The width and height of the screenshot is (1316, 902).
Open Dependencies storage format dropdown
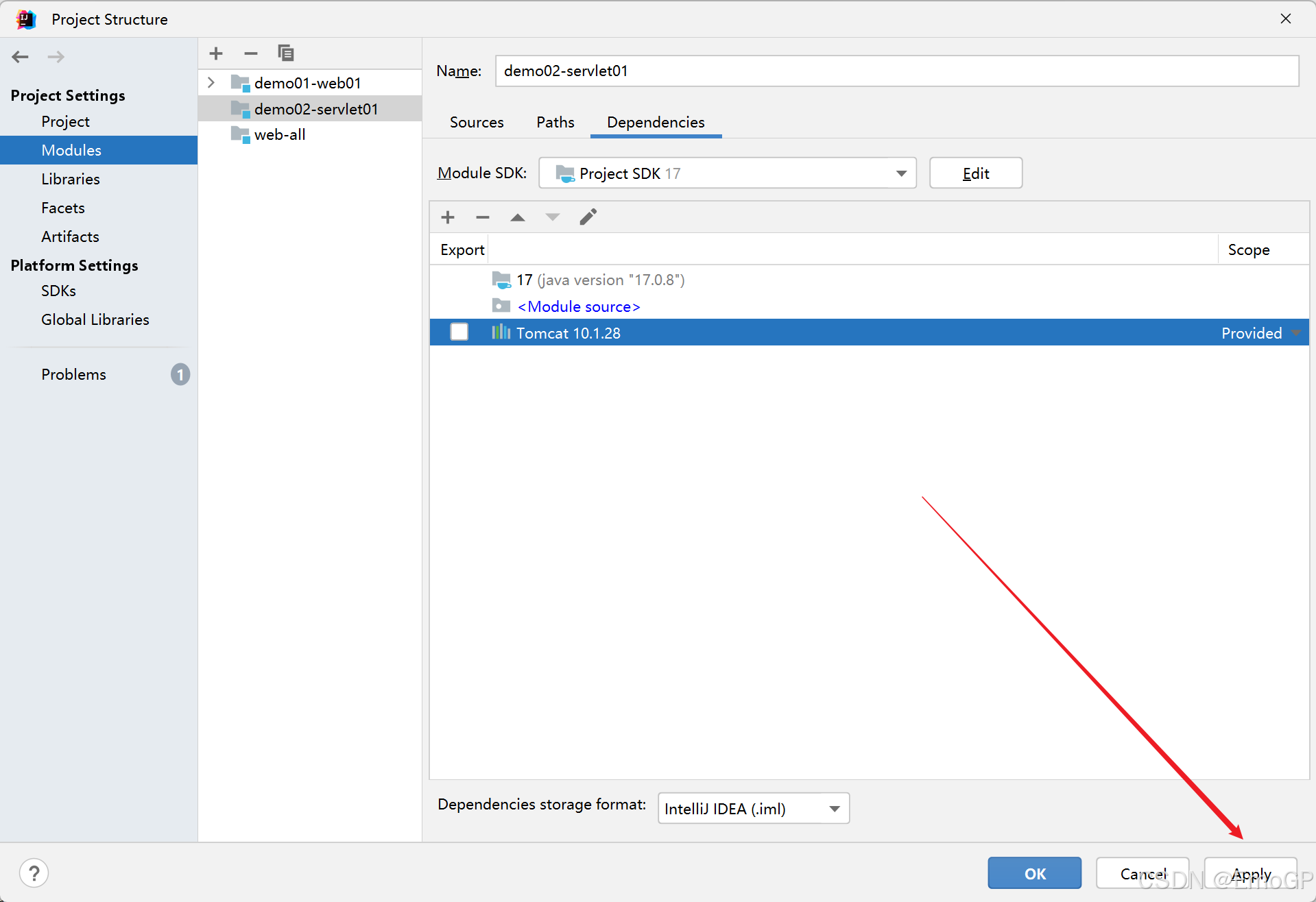[x=754, y=809]
